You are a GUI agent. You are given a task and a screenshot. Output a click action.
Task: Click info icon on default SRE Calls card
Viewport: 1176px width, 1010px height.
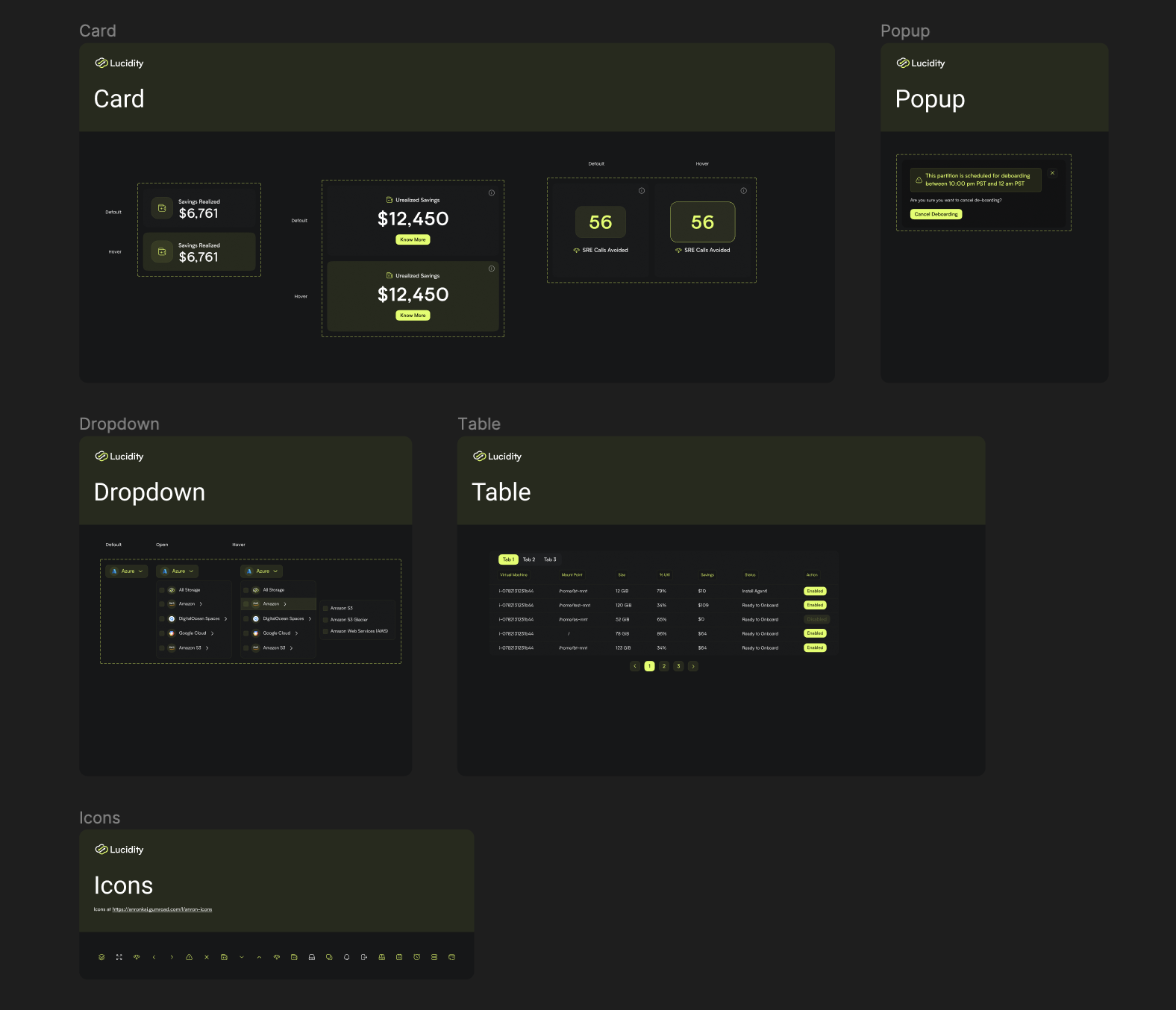click(x=642, y=191)
